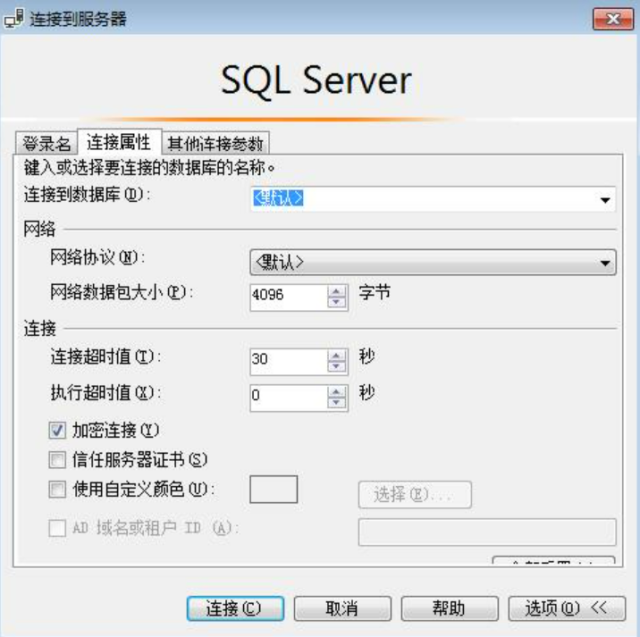Decrease network packet size with down arrow

(x=337, y=301)
